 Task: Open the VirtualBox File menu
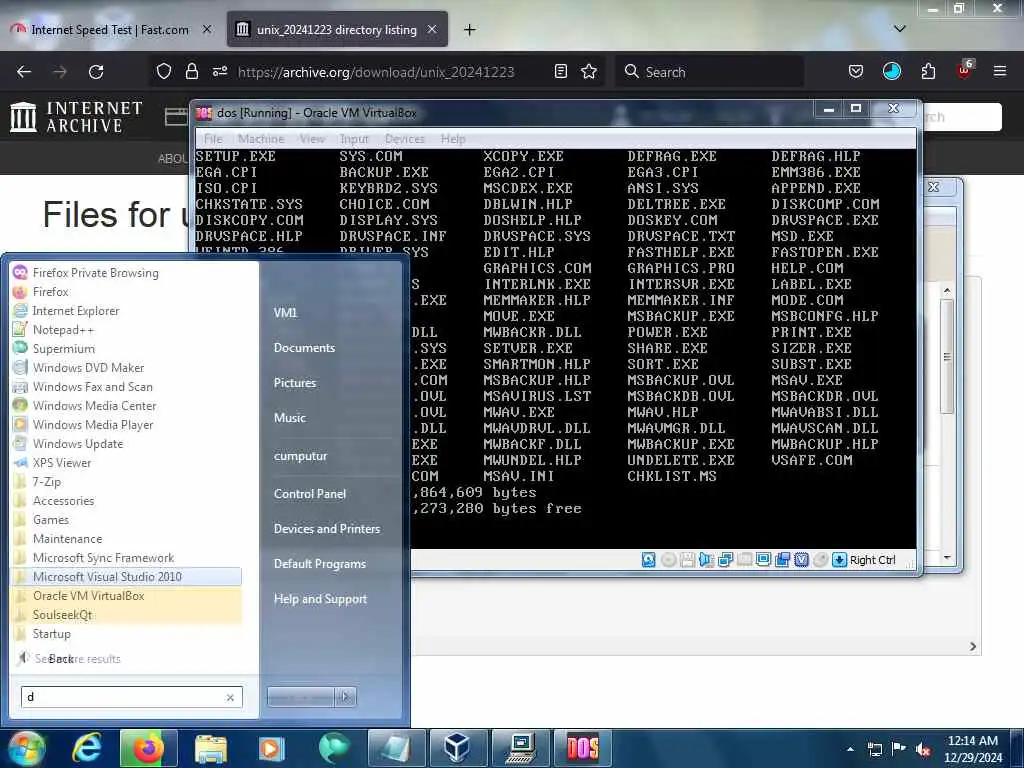coord(213,138)
